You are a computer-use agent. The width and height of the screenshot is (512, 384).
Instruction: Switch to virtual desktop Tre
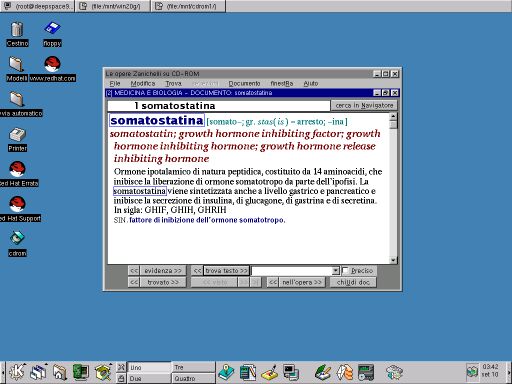tap(193, 367)
